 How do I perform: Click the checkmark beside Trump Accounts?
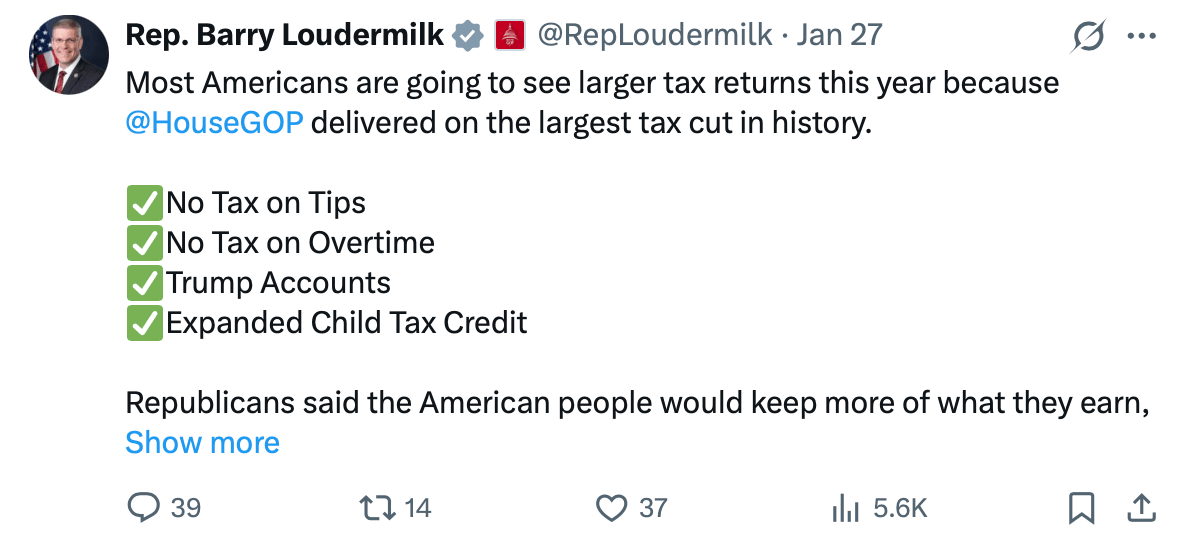click(x=144, y=283)
